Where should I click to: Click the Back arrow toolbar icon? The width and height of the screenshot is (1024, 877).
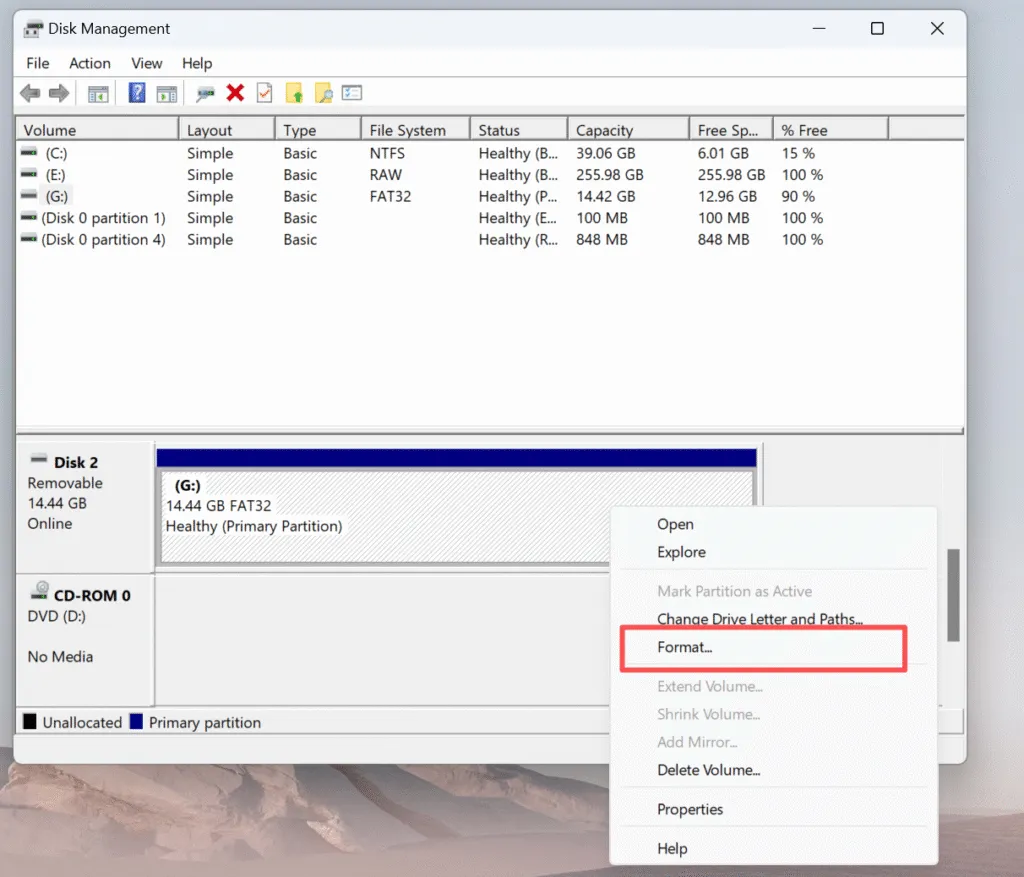click(x=30, y=93)
